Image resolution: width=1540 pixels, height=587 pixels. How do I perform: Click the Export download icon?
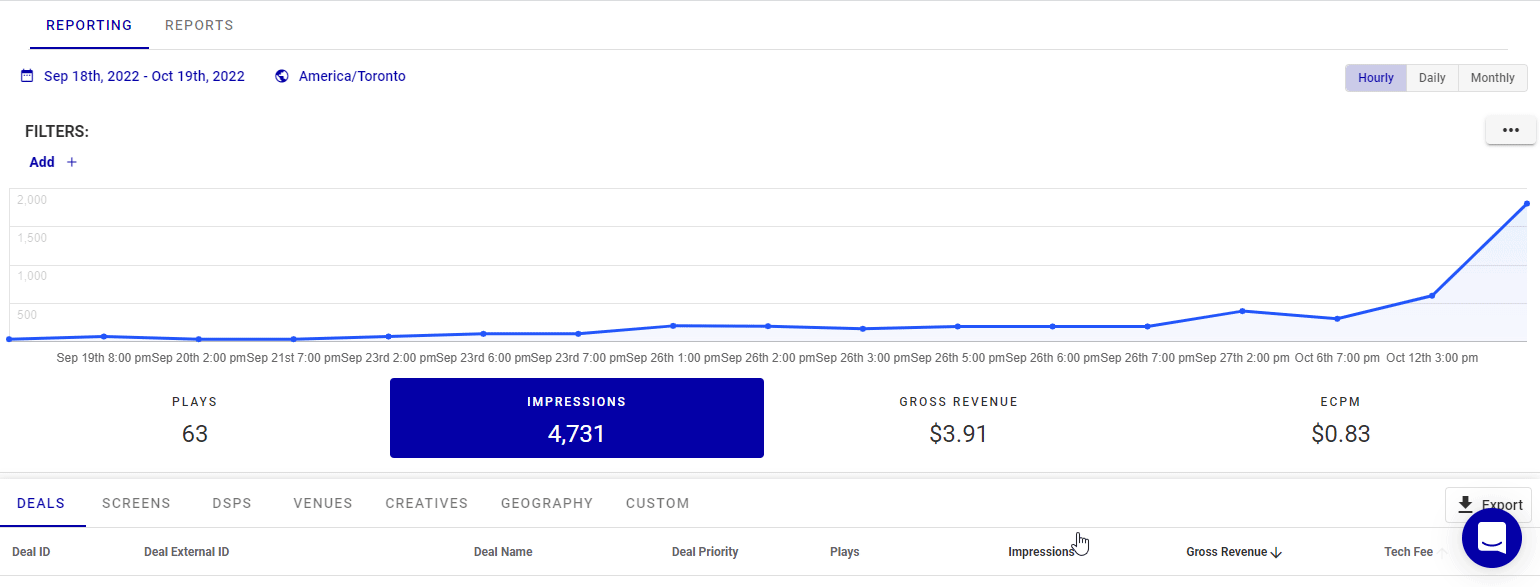(x=1466, y=505)
